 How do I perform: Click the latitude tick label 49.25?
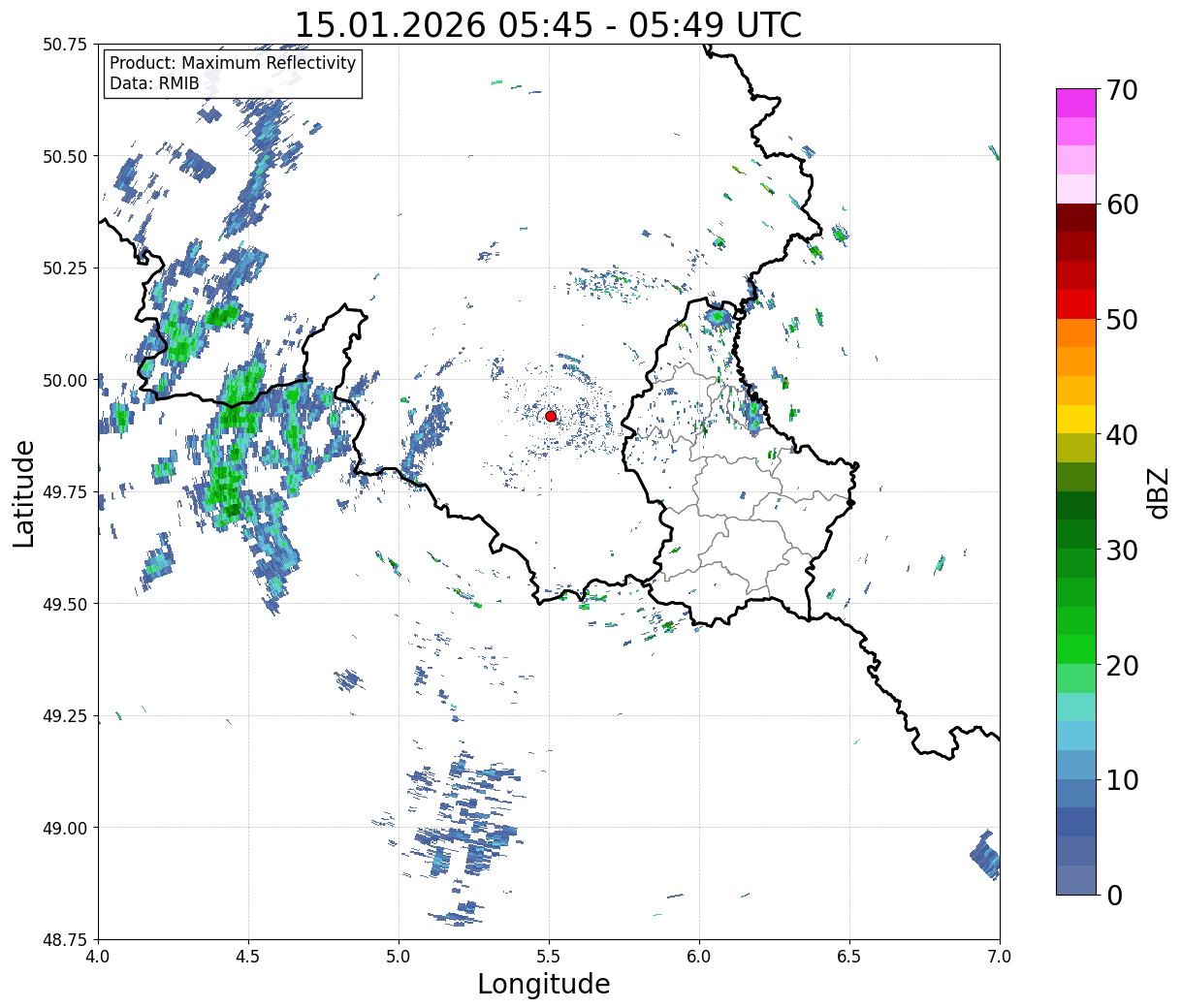click(x=65, y=716)
